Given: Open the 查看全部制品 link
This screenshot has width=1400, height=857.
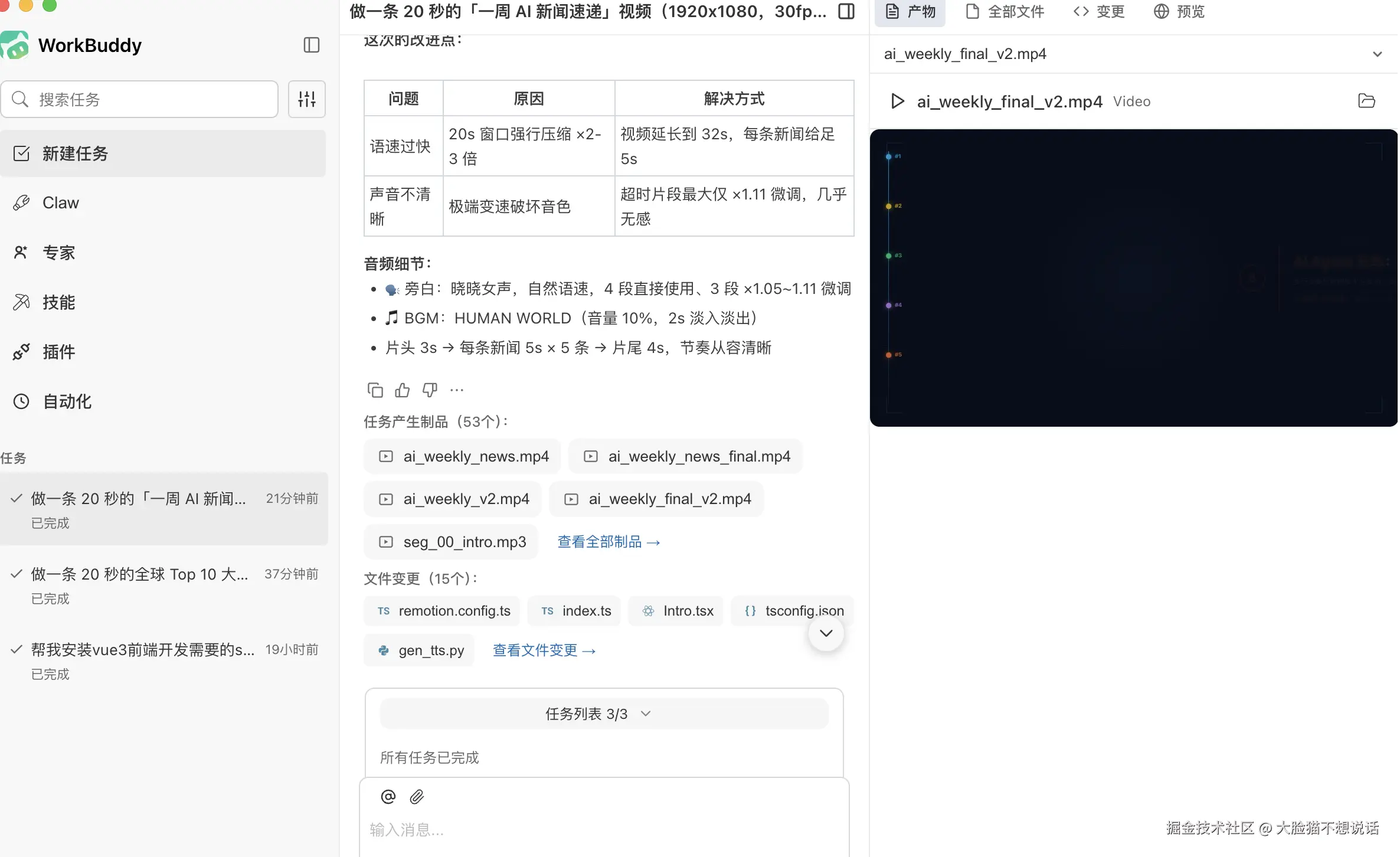Looking at the screenshot, I should click(609, 541).
